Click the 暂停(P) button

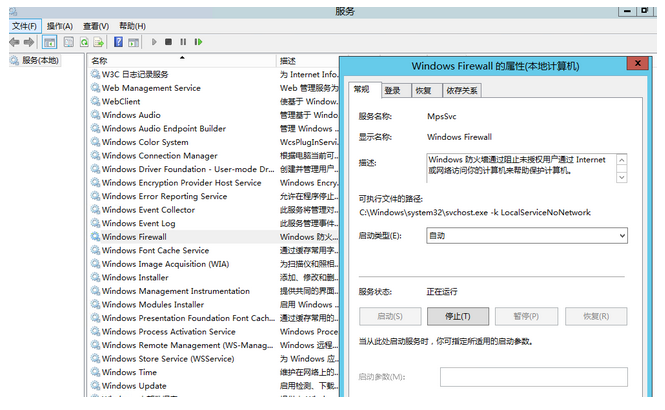[526, 316]
